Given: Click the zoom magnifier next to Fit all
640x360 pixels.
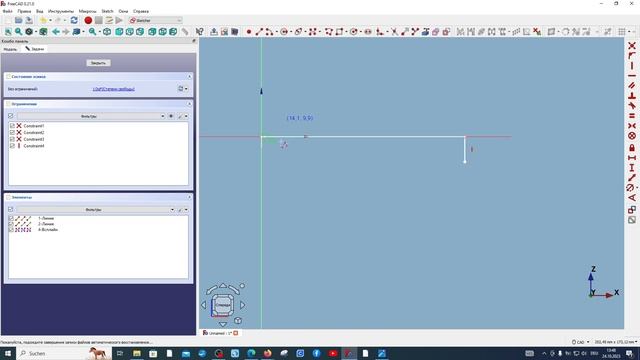Looking at the screenshot, I should [19, 31].
